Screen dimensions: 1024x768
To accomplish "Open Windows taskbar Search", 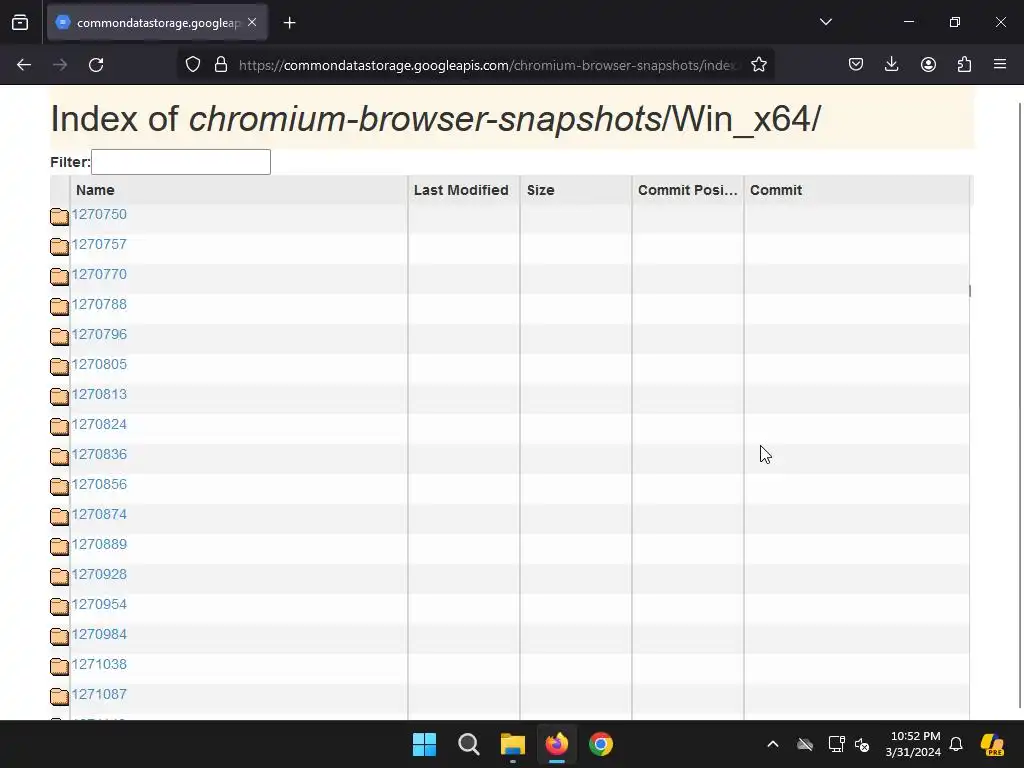I will coord(468,744).
